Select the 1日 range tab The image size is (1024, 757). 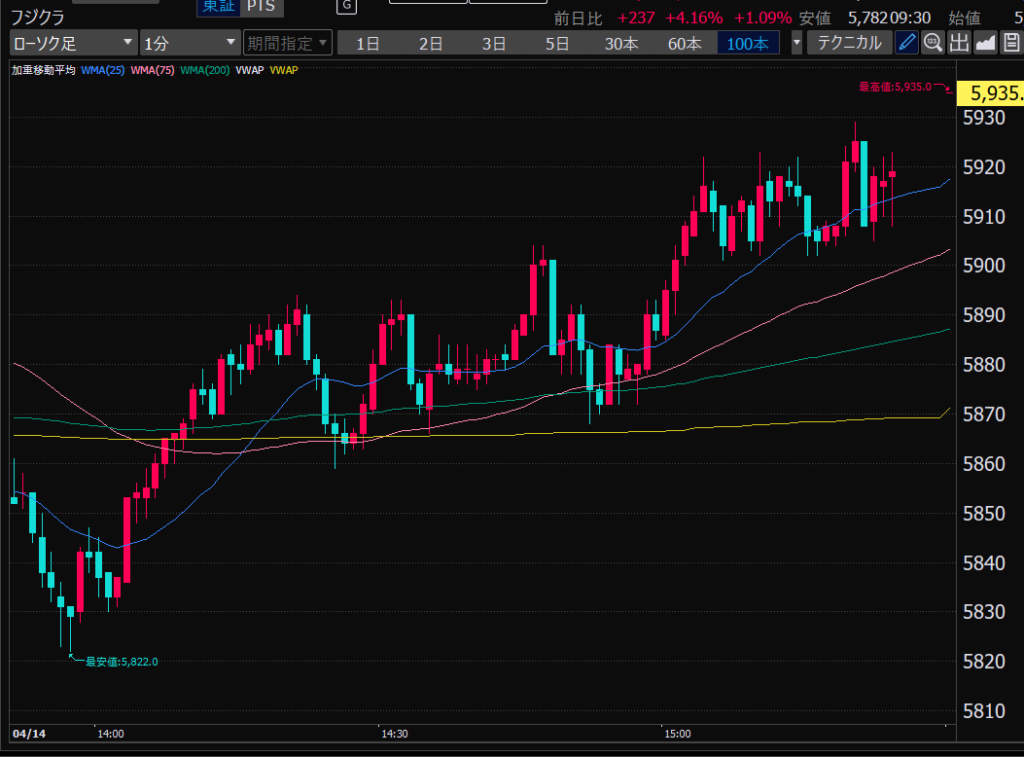pos(368,43)
